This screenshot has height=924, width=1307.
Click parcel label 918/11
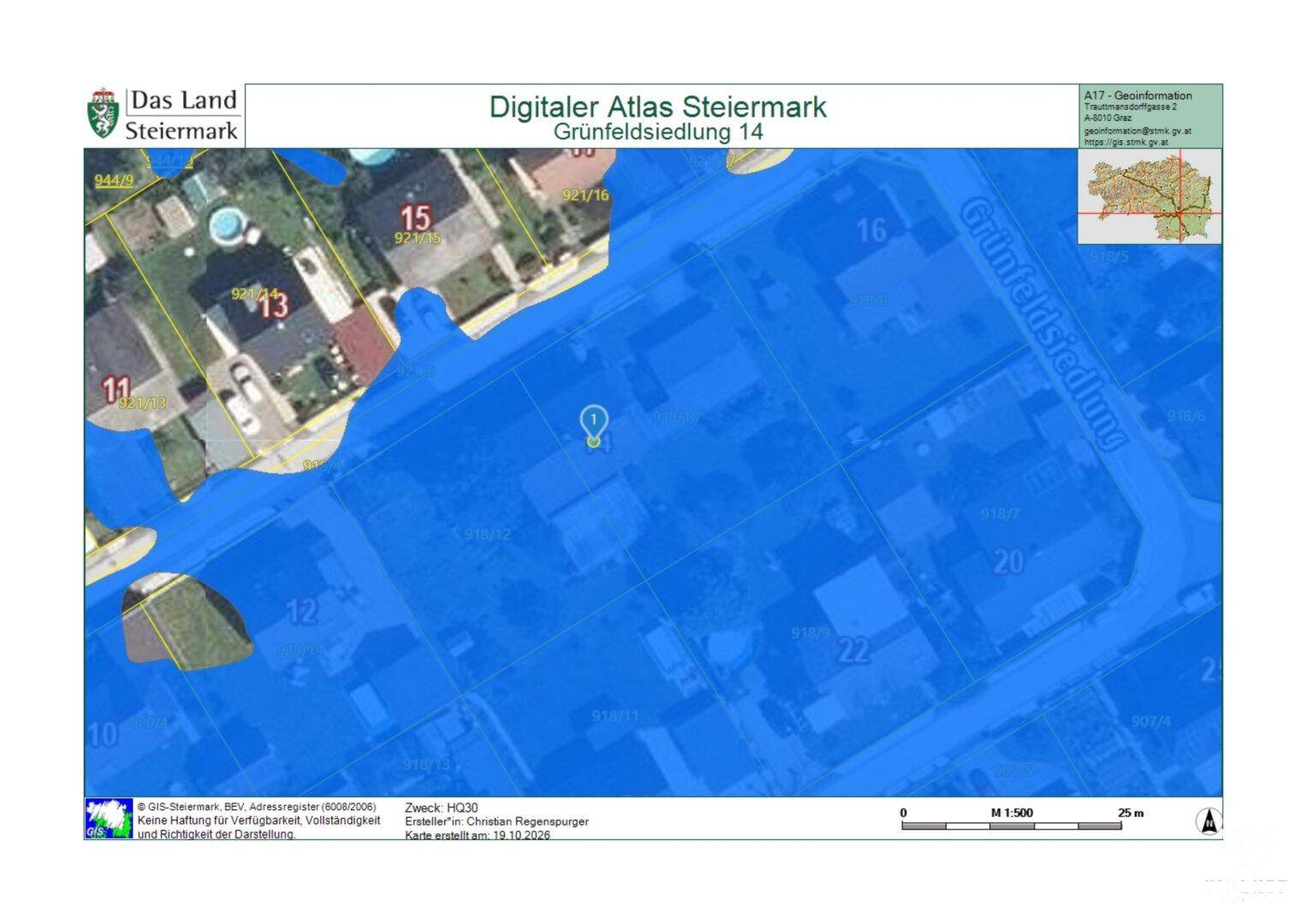(x=615, y=715)
